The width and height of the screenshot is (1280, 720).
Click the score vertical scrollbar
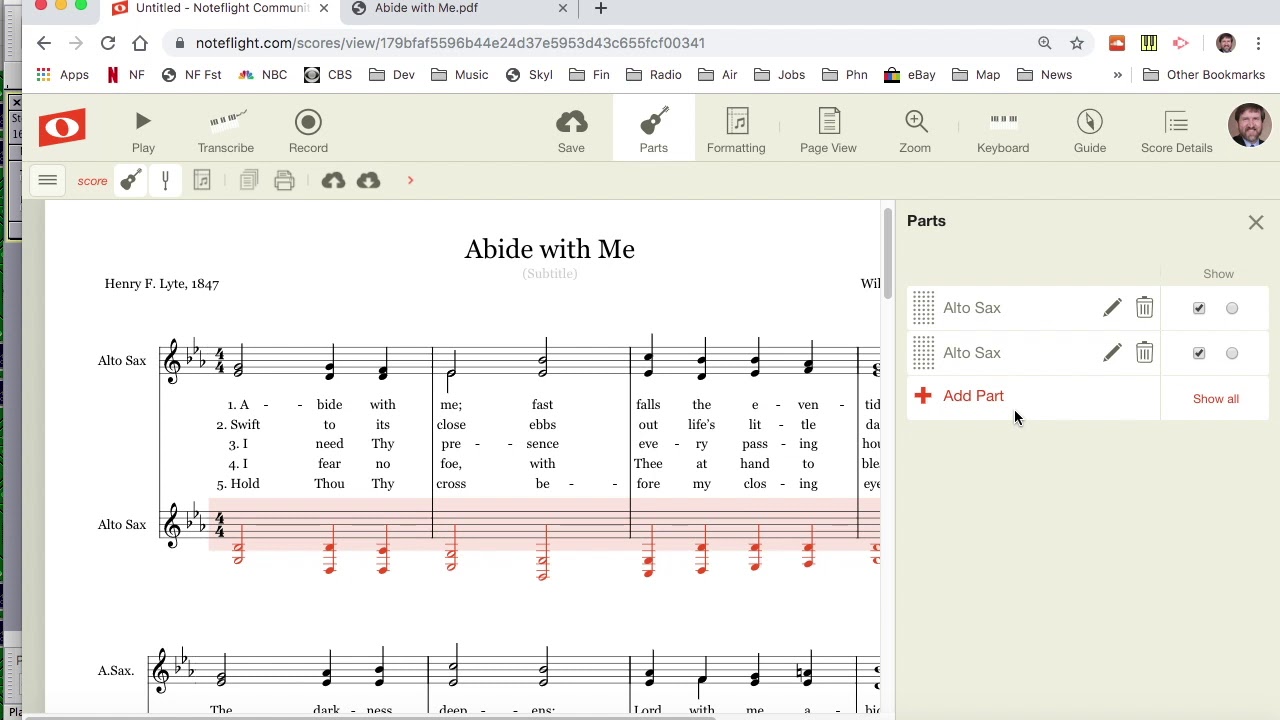(x=886, y=255)
